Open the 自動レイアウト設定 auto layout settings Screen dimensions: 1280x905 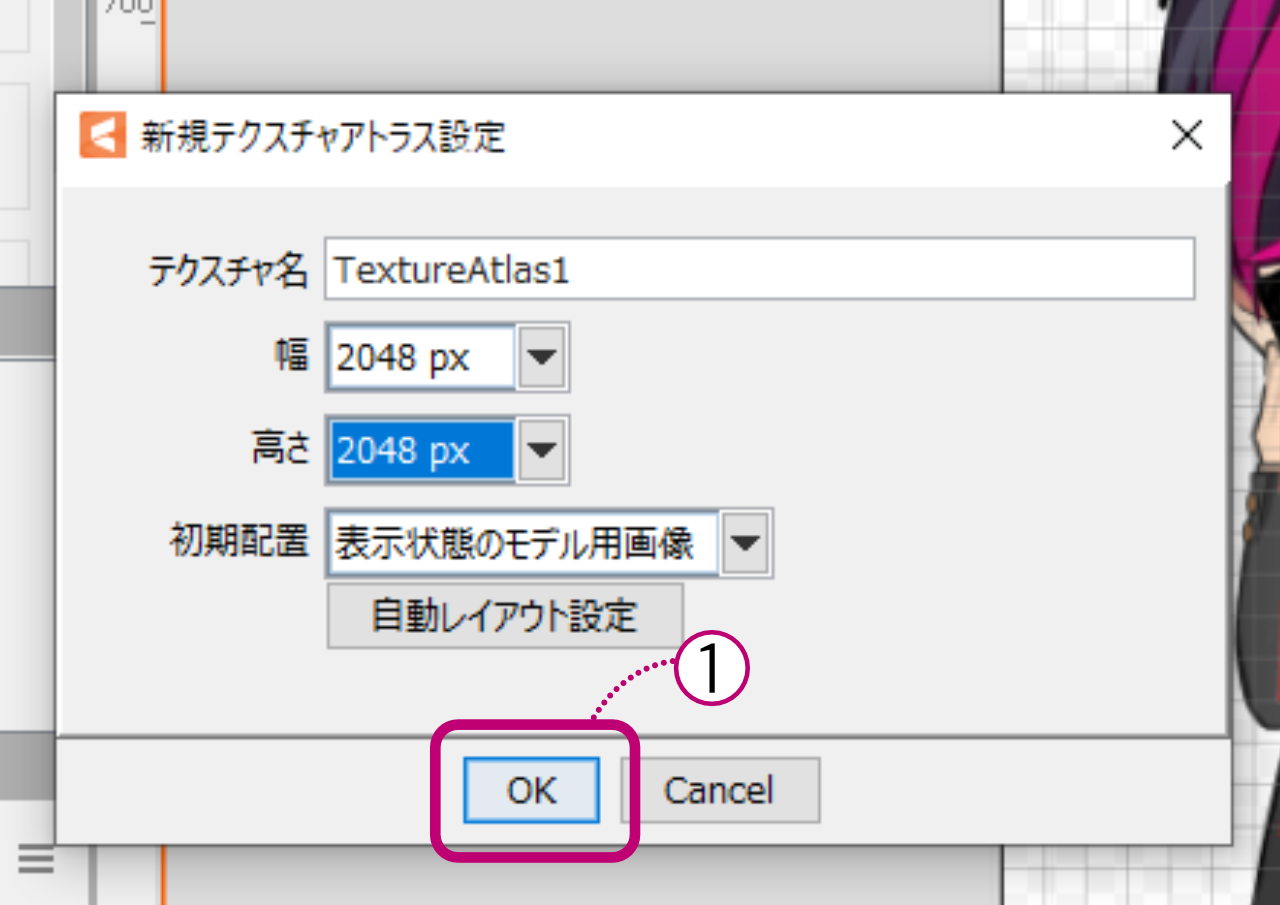click(x=505, y=616)
